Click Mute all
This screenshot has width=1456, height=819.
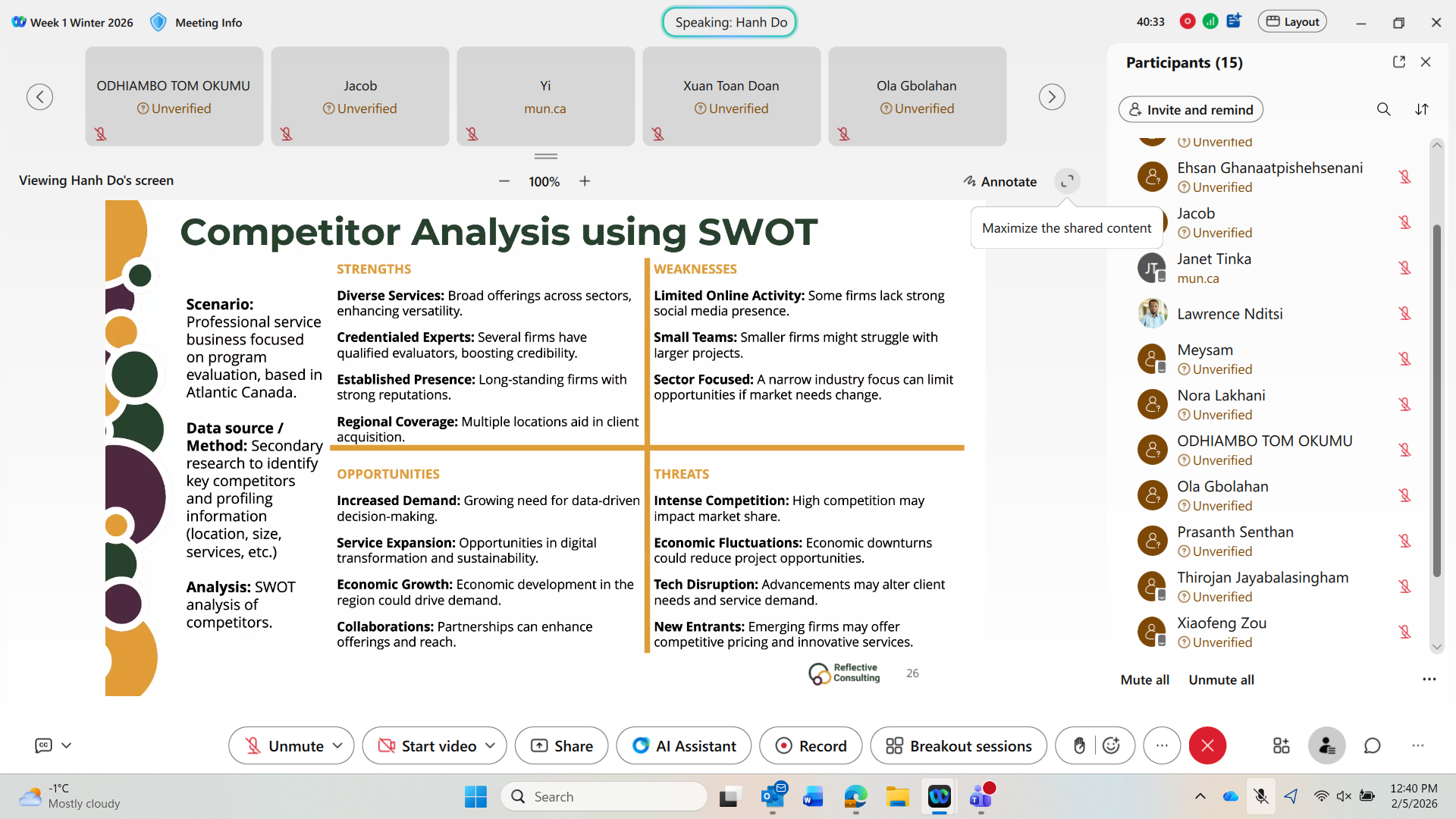click(1144, 680)
